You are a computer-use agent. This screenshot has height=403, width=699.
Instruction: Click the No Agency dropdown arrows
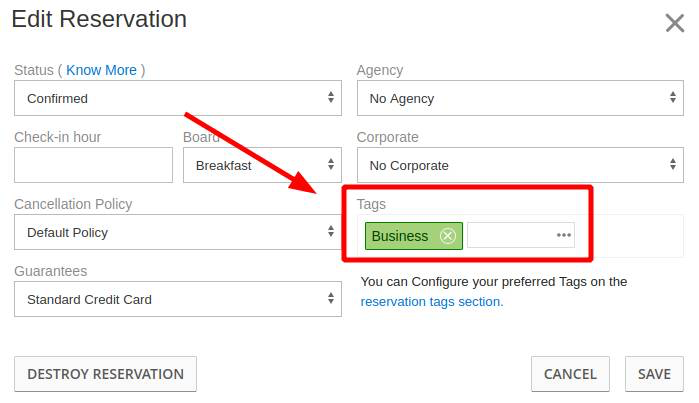pos(673,97)
